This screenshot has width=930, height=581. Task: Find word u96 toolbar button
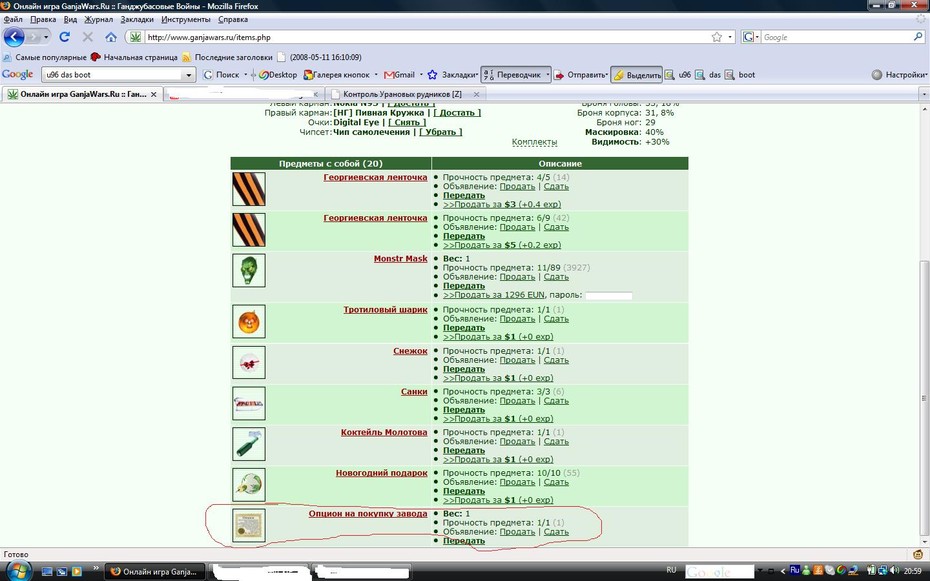tap(678, 75)
